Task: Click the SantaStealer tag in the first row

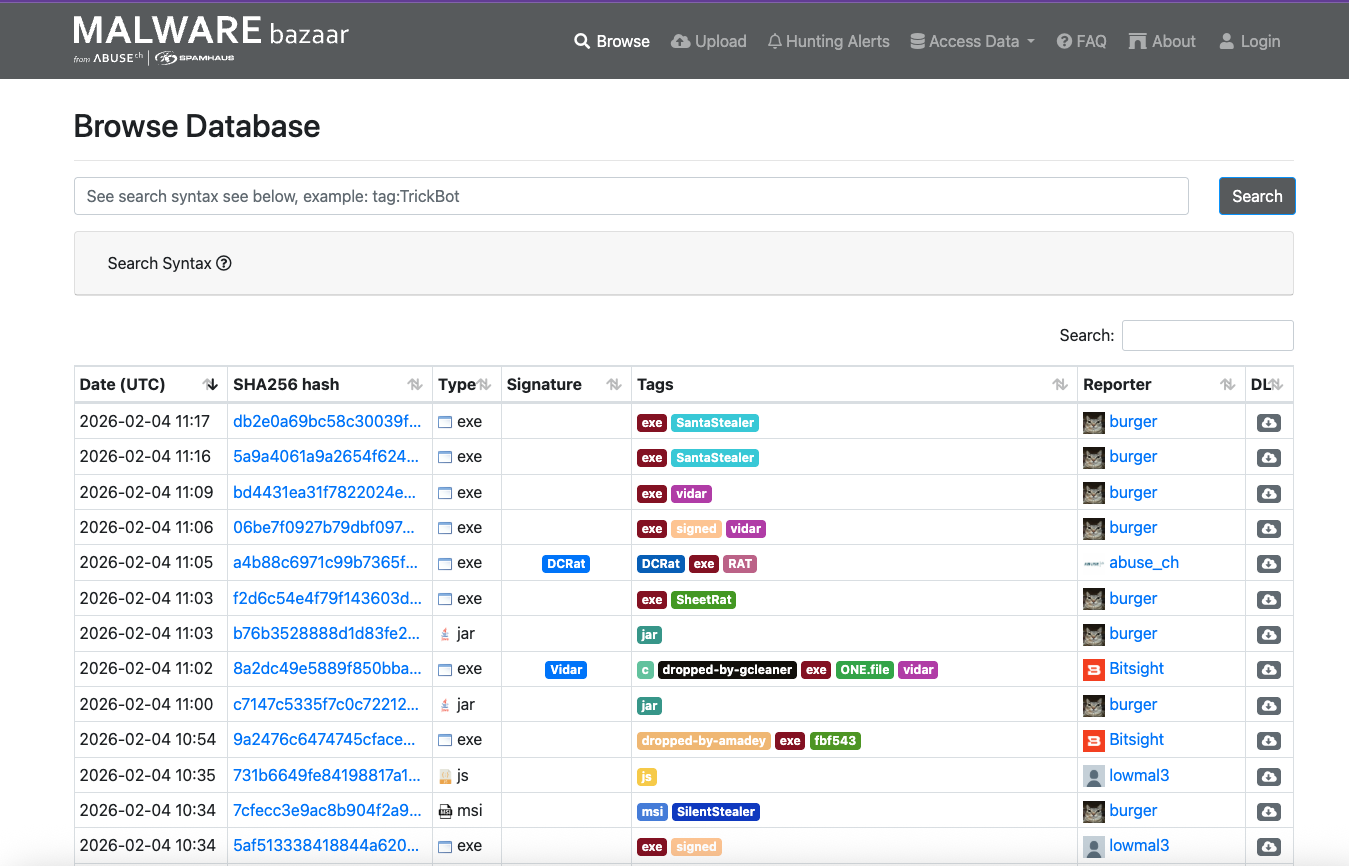Action: [714, 423]
